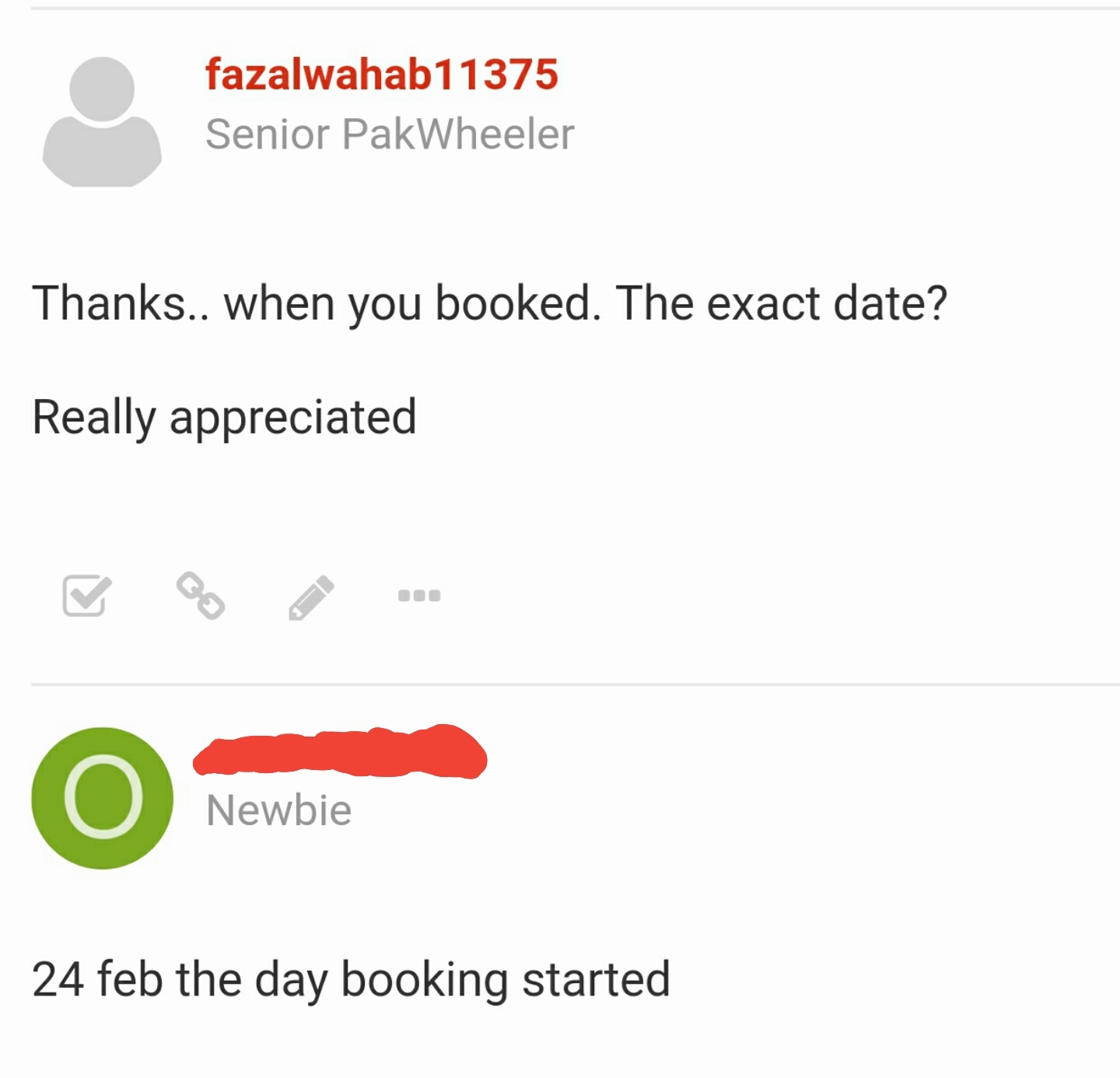Click the divider line between the two posts

click(x=576, y=684)
